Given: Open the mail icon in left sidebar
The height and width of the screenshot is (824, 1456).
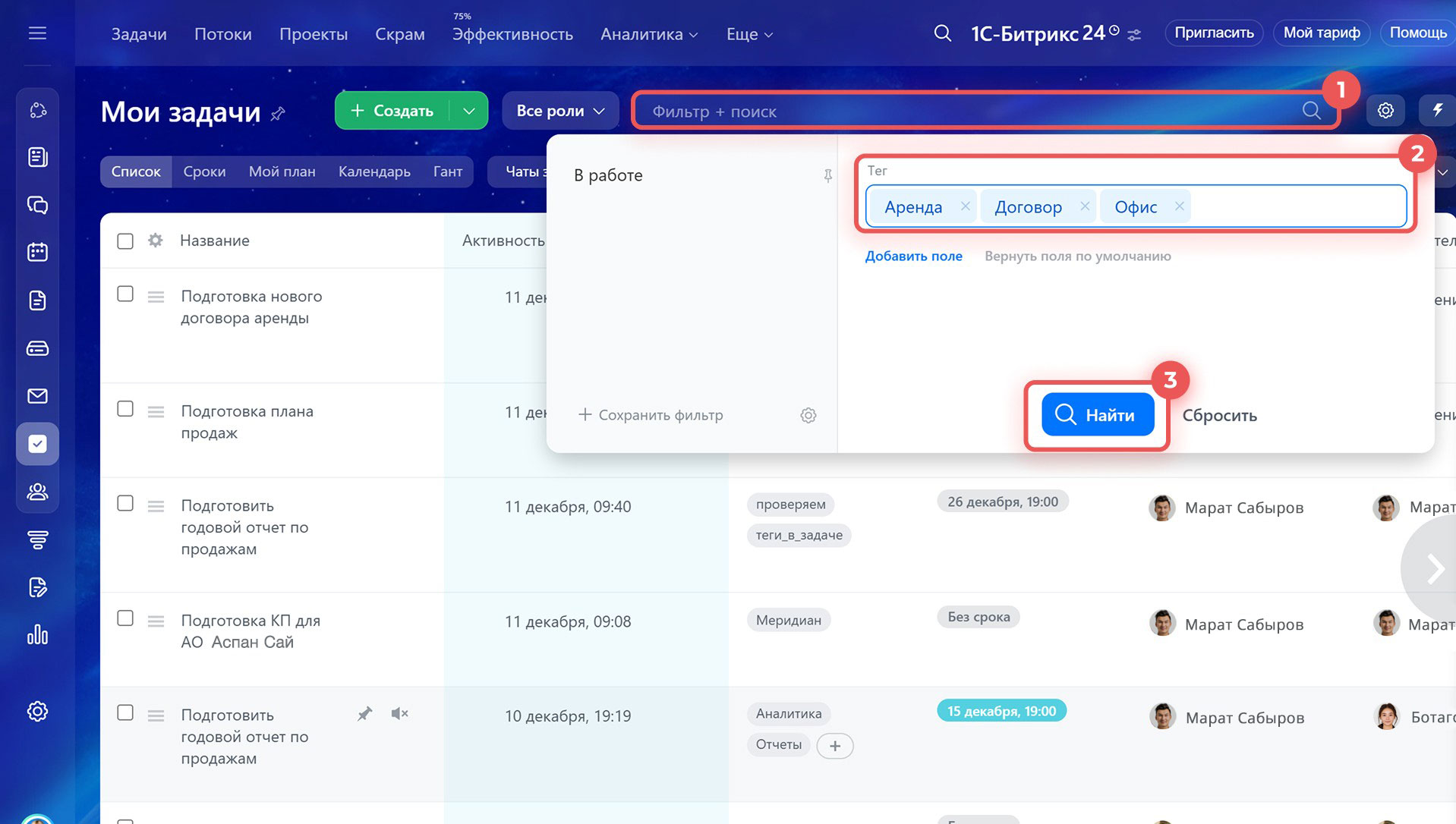Looking at the screenshot, I should (37, 396).
